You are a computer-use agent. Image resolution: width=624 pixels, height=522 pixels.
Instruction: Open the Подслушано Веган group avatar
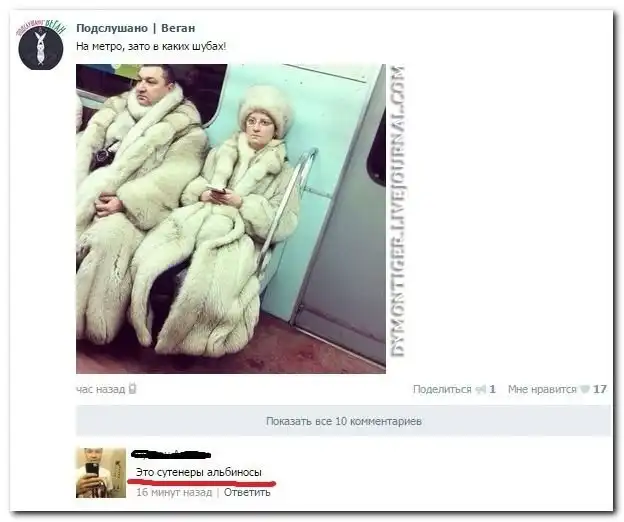point(41,45)
